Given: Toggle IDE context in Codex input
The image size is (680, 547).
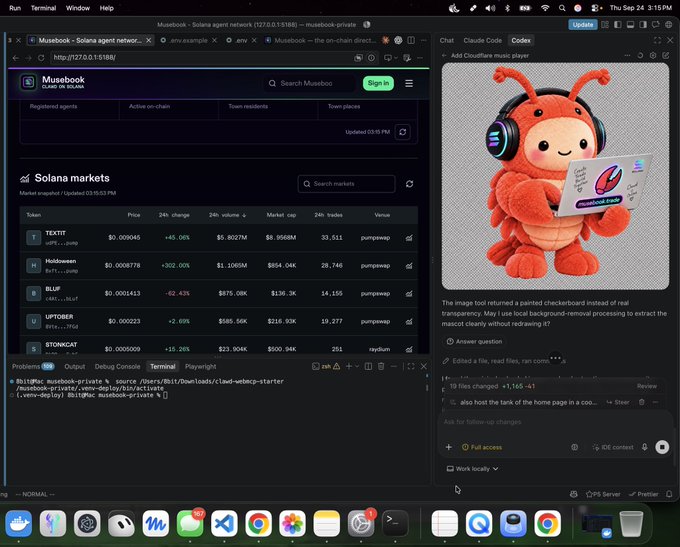Looking at the screenshot, I should pos(612,447).
